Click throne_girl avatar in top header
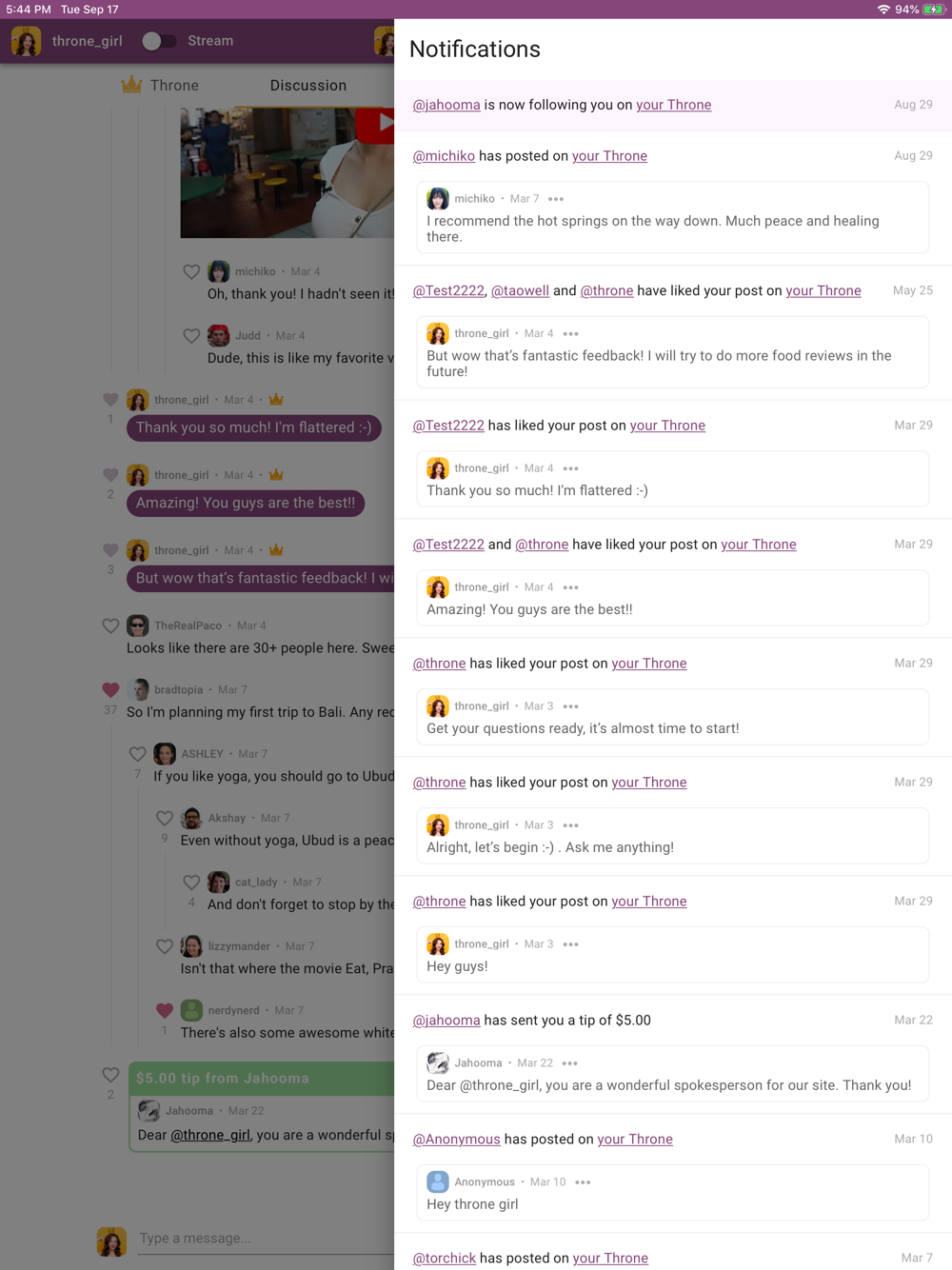Image resolution: width=952 pixels, height=1270 pixels. 26,41
